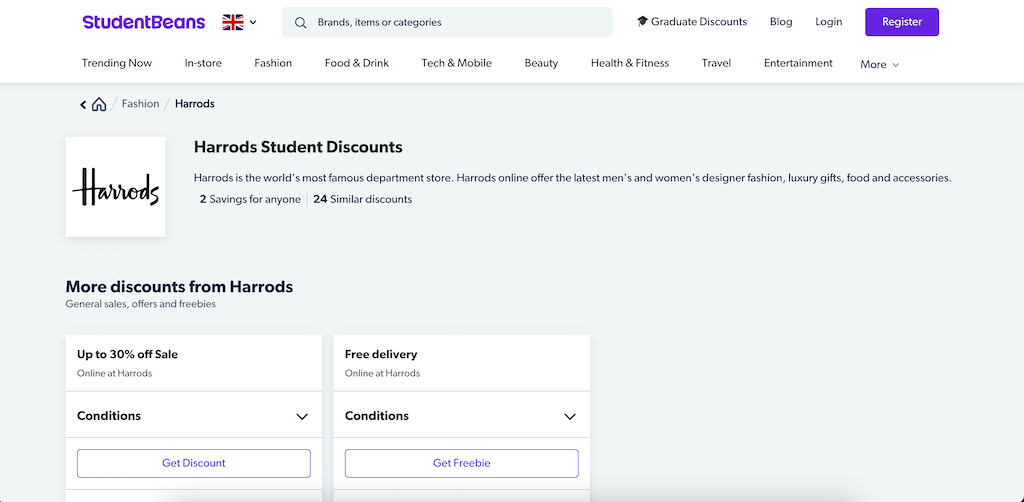Expand Conditions for Free delivery offer
1024x502 pixels.
[462, 416]
